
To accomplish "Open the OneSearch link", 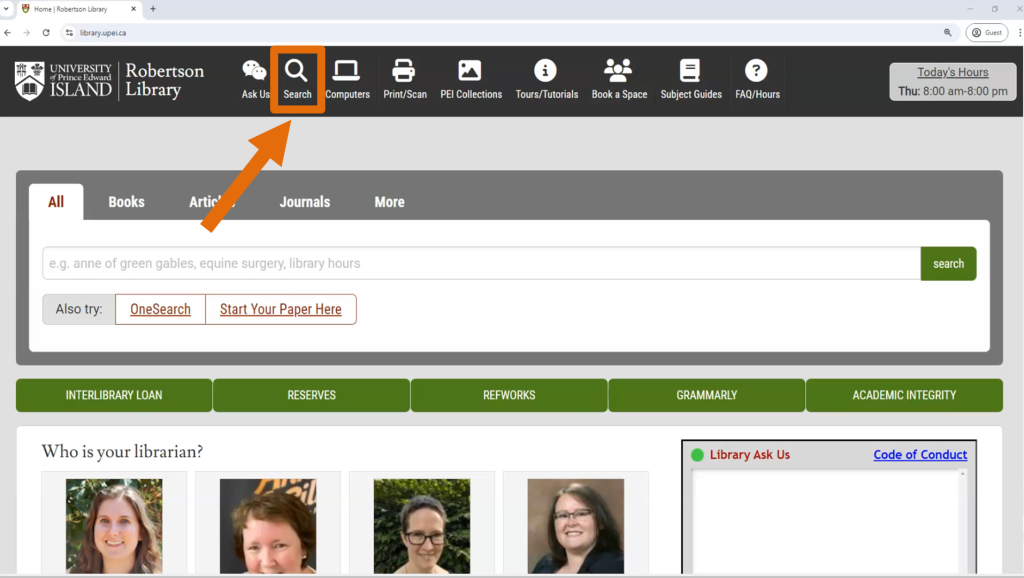I will click(159, 309).
